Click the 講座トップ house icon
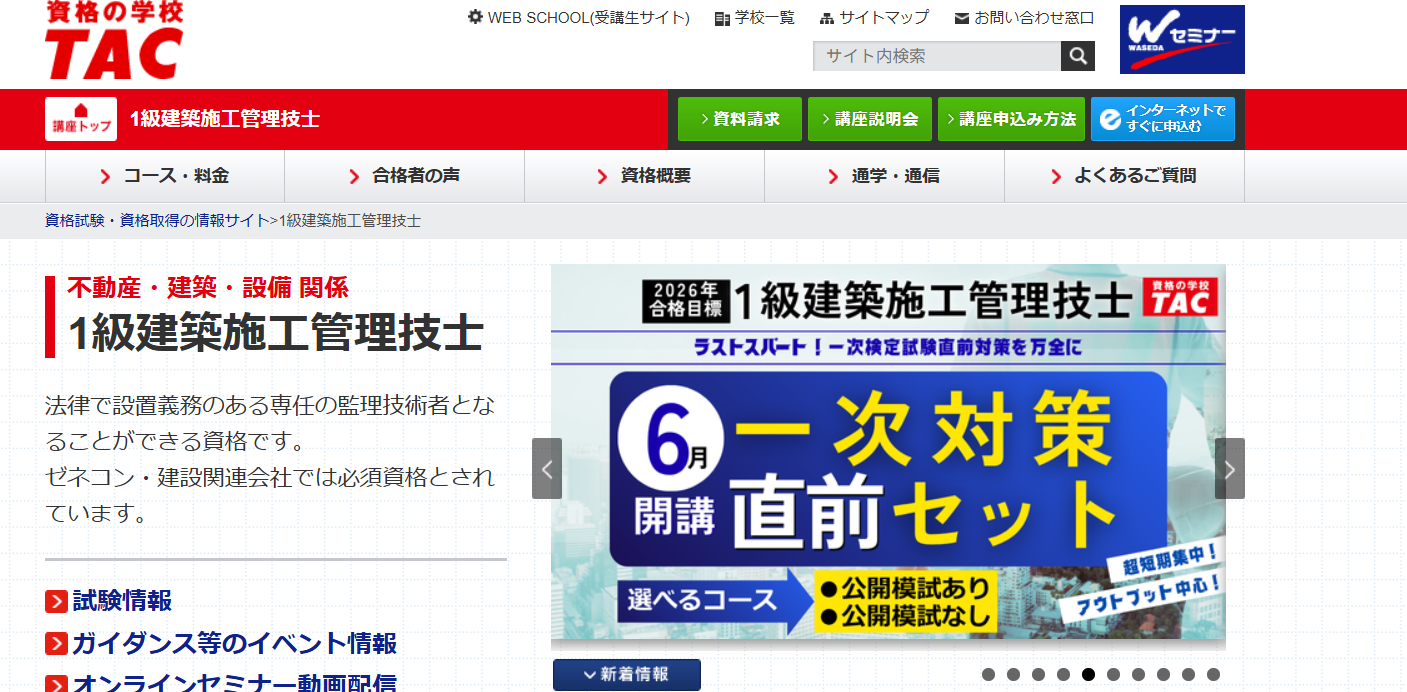 (x=81, y=119)
